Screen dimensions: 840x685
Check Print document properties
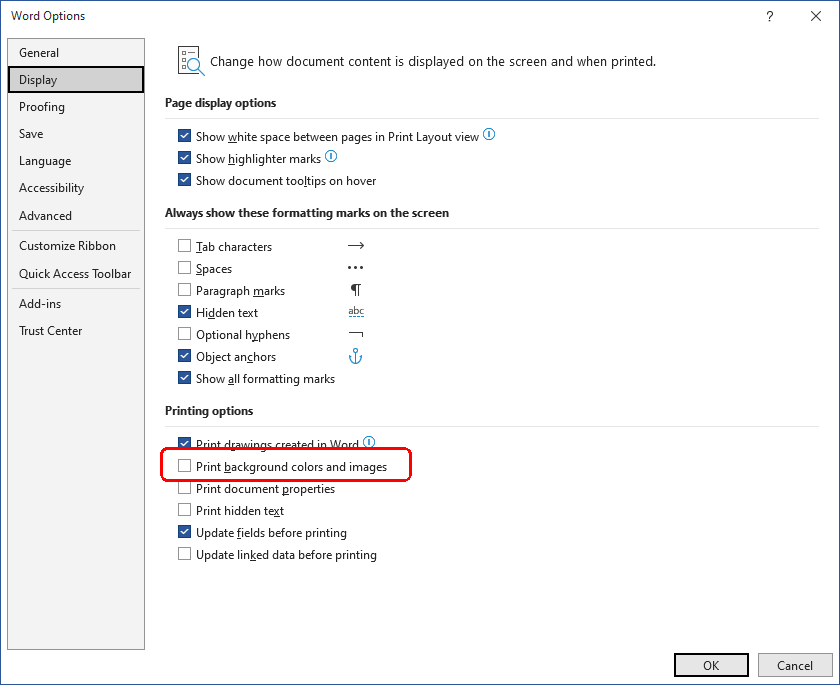pos(184,488)
